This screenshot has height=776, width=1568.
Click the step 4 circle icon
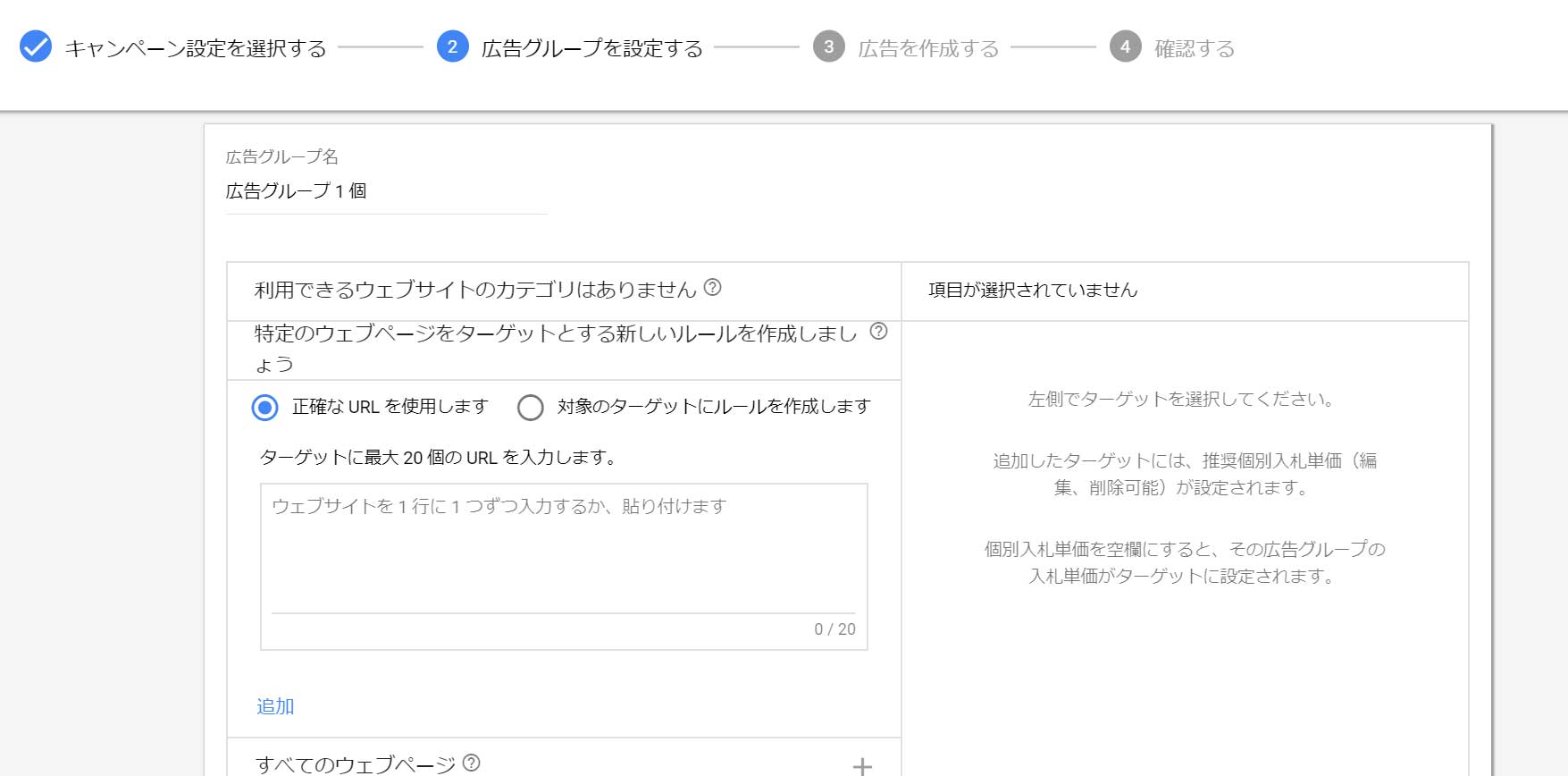pos(1126,46)
